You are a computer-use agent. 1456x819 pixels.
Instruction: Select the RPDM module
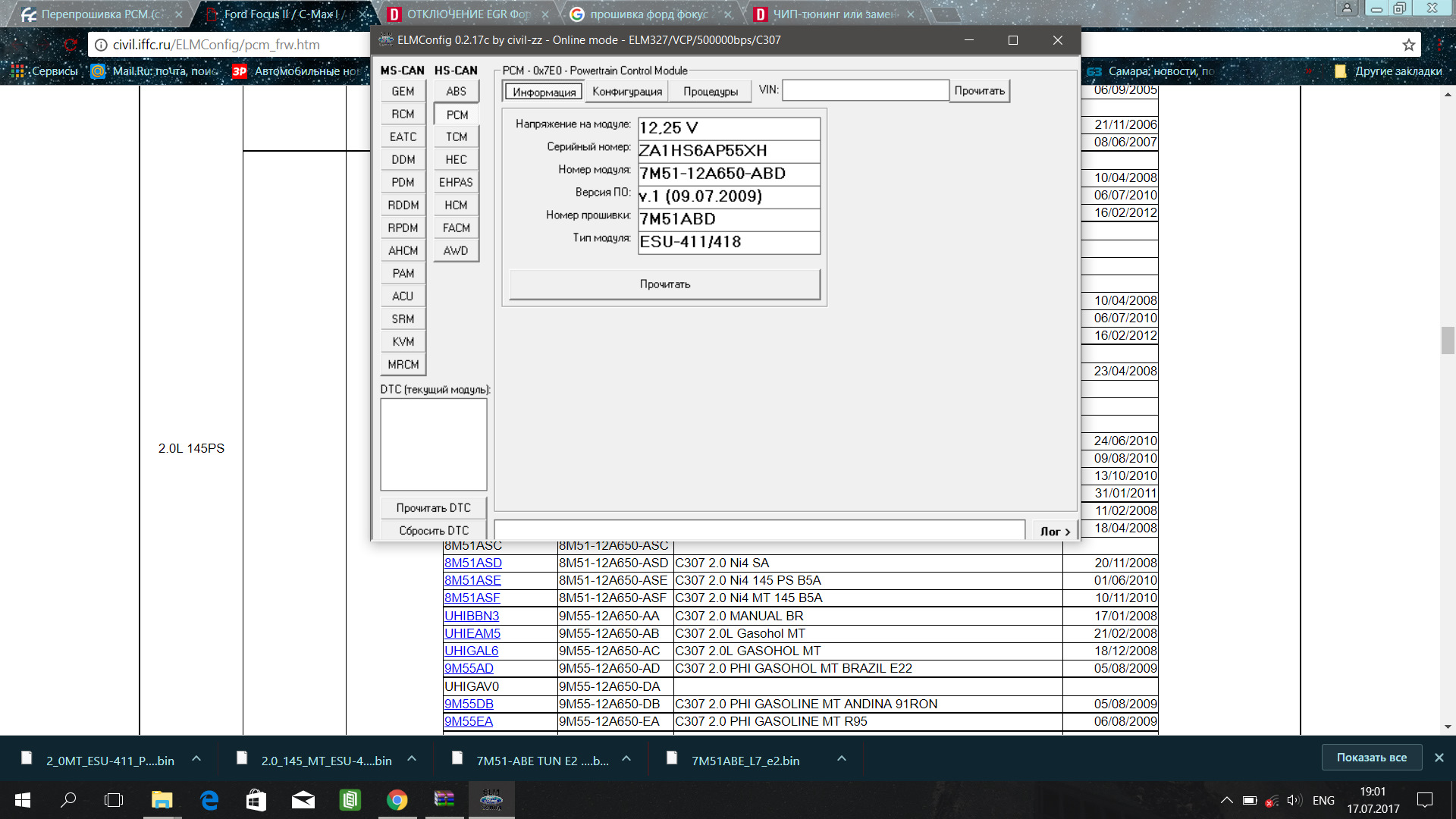tap(403, 227)
